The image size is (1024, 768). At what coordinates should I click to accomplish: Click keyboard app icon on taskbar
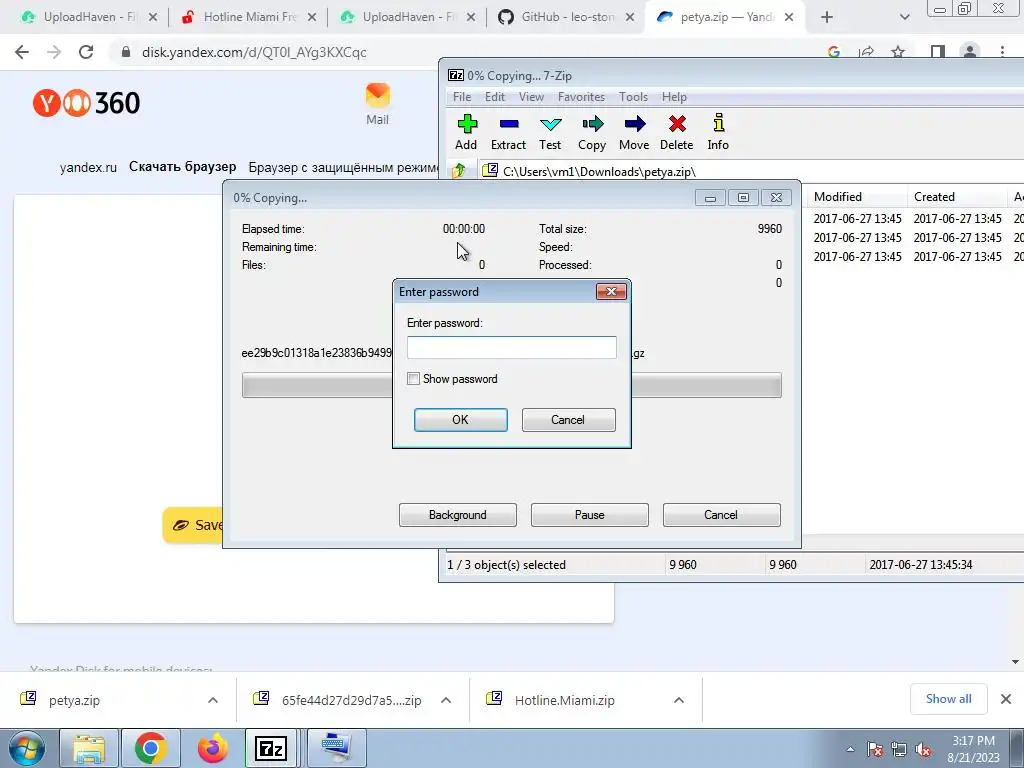pyautogui.click(x=336, y=748)
